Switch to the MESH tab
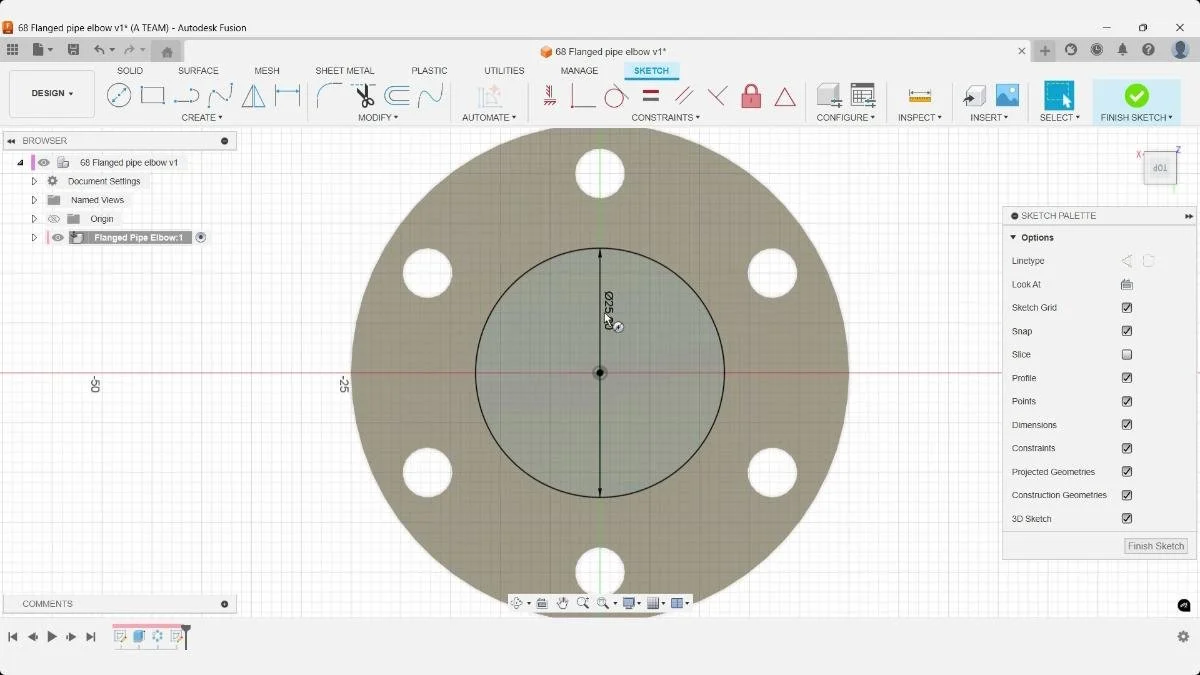The width and height of the screenshot is (1200, 675). (267, 71)
